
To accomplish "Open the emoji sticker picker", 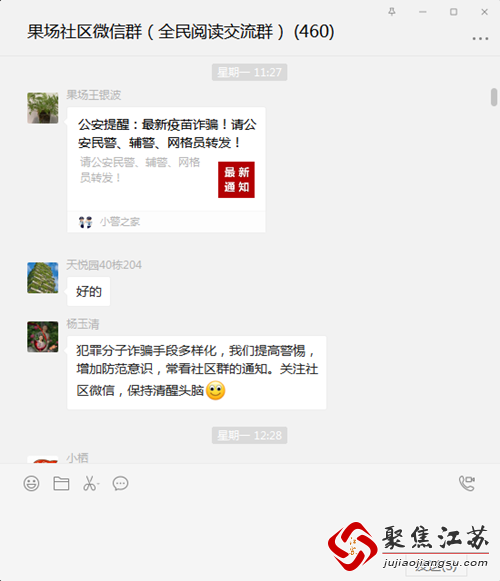I will click(31, 484).
